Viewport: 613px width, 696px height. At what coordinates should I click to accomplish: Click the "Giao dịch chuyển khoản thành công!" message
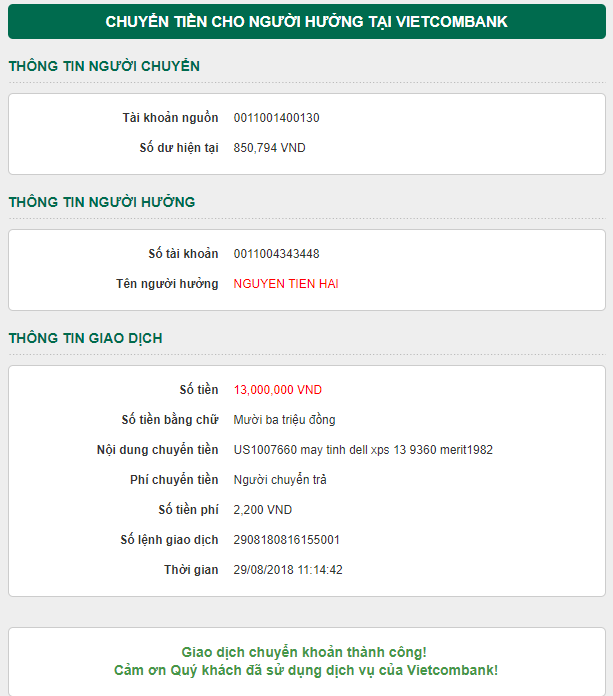tap(304, 652)
